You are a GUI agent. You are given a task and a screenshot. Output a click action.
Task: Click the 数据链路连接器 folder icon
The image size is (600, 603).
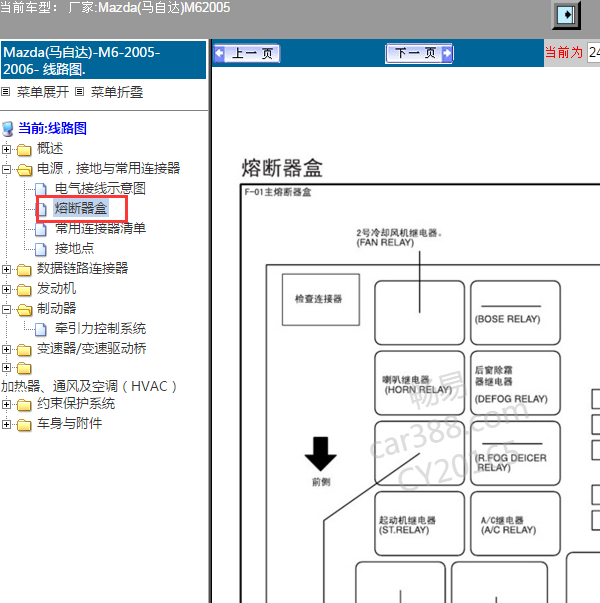click(24, 270)
